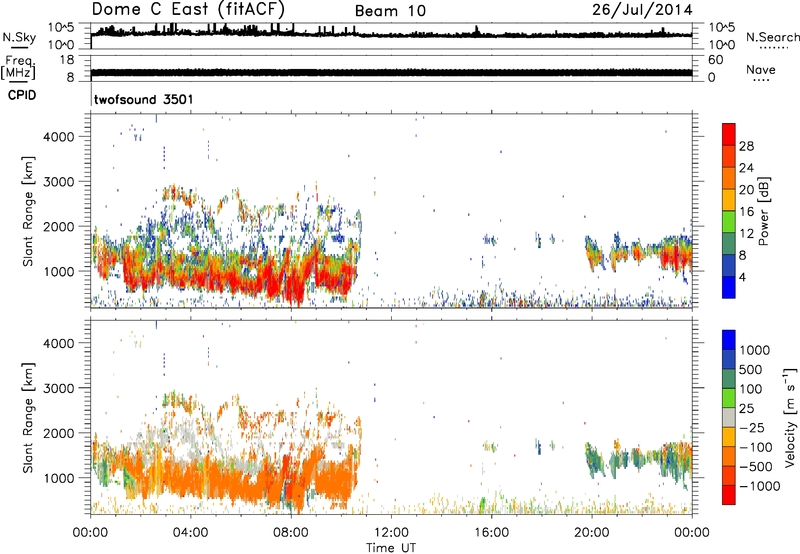800x554 pixels.
Task: Click 'Slant Range [km]' label of velocity panel
Action: [28, 417]
